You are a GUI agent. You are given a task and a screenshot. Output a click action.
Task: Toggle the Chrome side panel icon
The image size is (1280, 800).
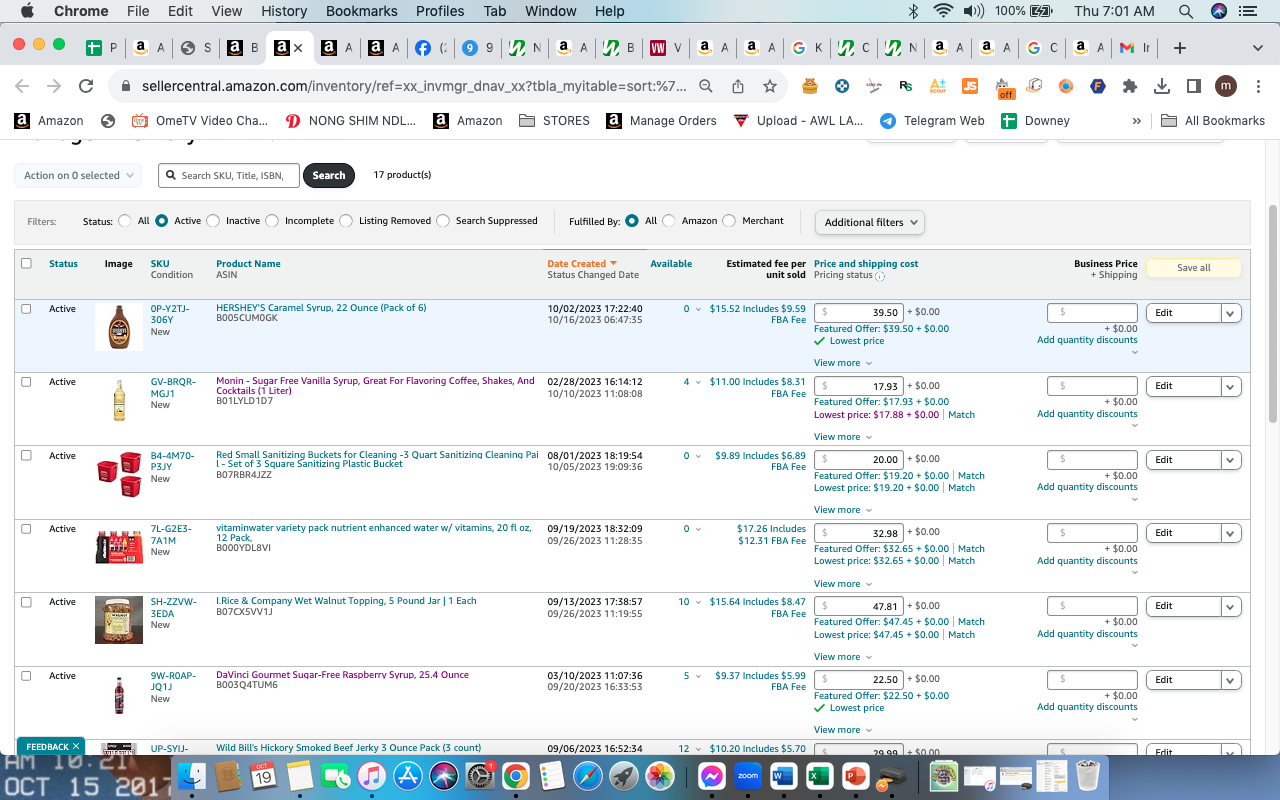pyautogui.click(x=1194, y=87)
